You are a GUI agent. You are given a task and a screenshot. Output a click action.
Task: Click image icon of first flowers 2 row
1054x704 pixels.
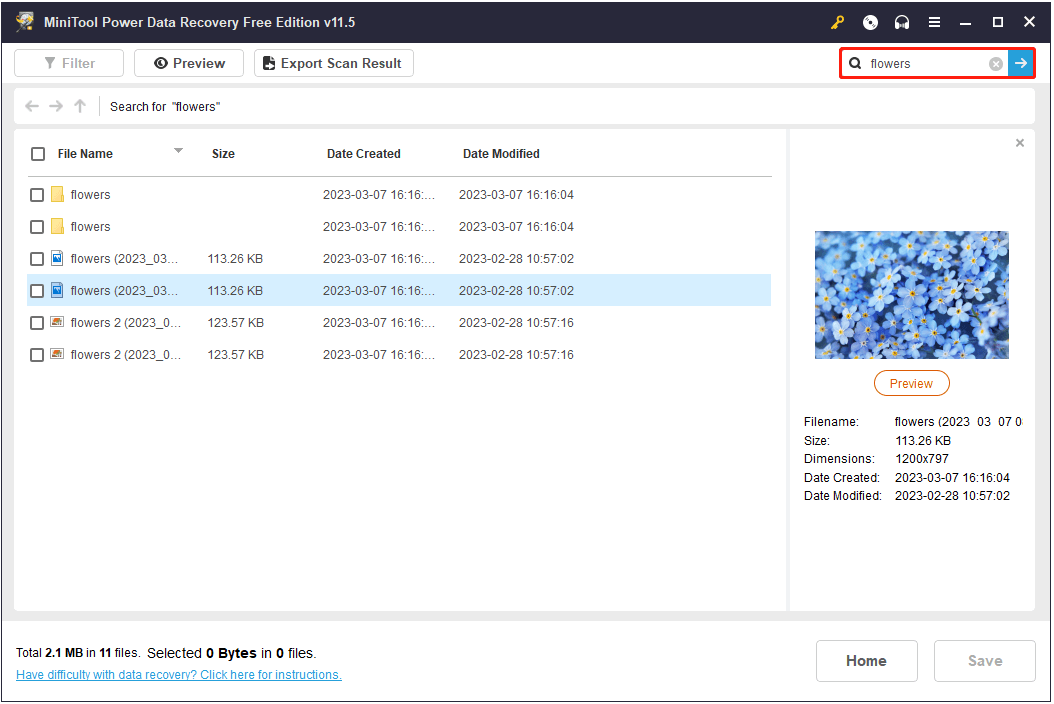[57, 322]
